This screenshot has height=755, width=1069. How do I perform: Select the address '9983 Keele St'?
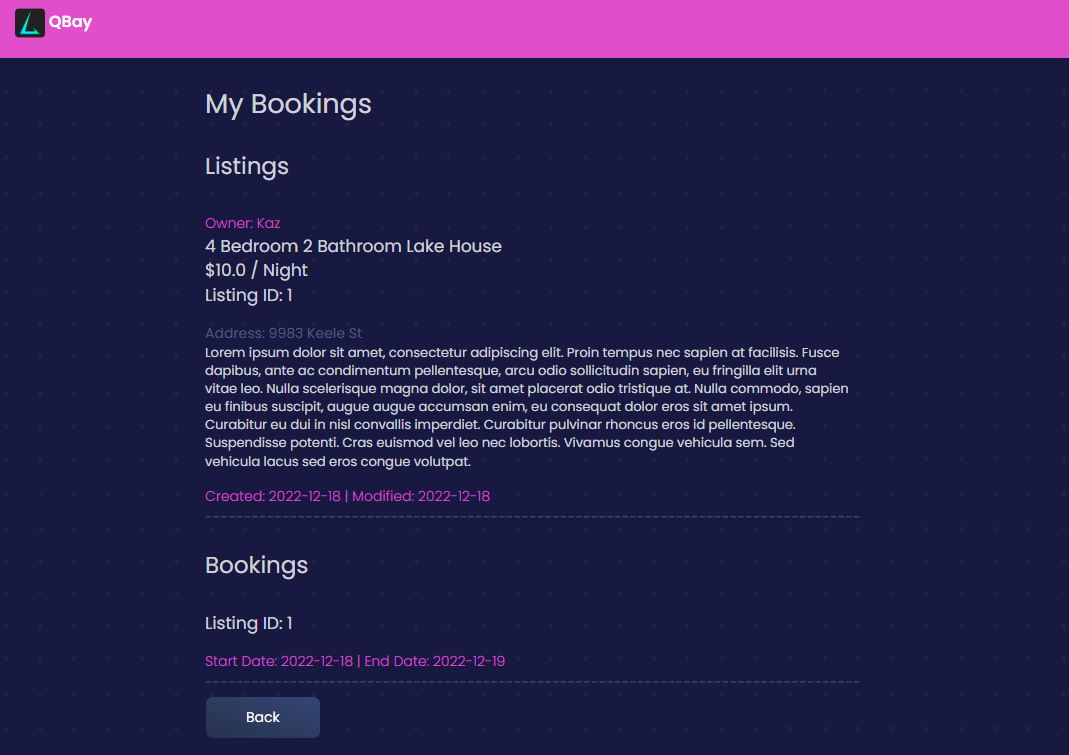pyautogui.click(x=284, y=332)
